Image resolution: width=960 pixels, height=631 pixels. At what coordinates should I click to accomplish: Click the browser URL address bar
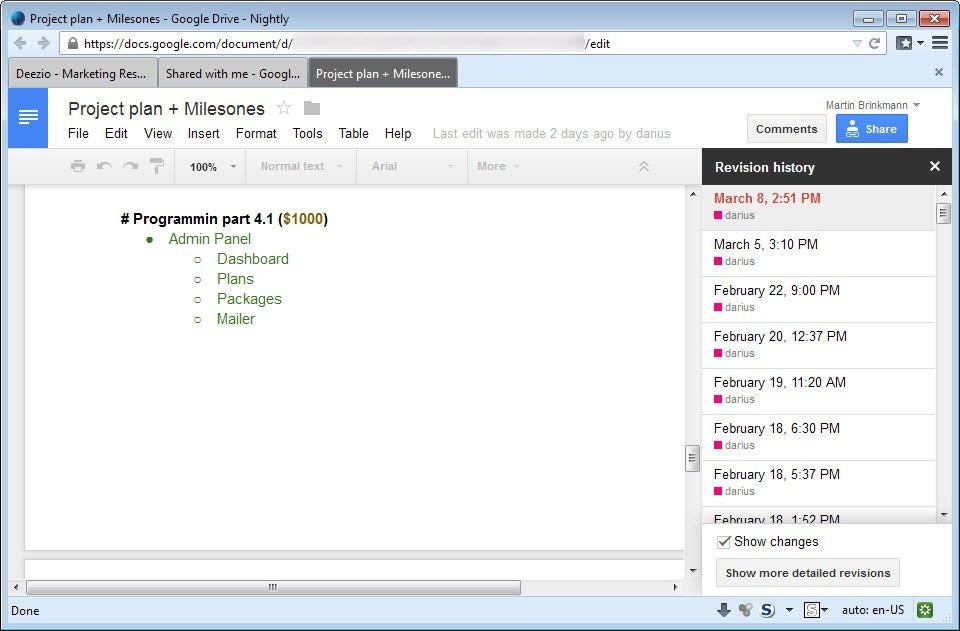[450, 43]
